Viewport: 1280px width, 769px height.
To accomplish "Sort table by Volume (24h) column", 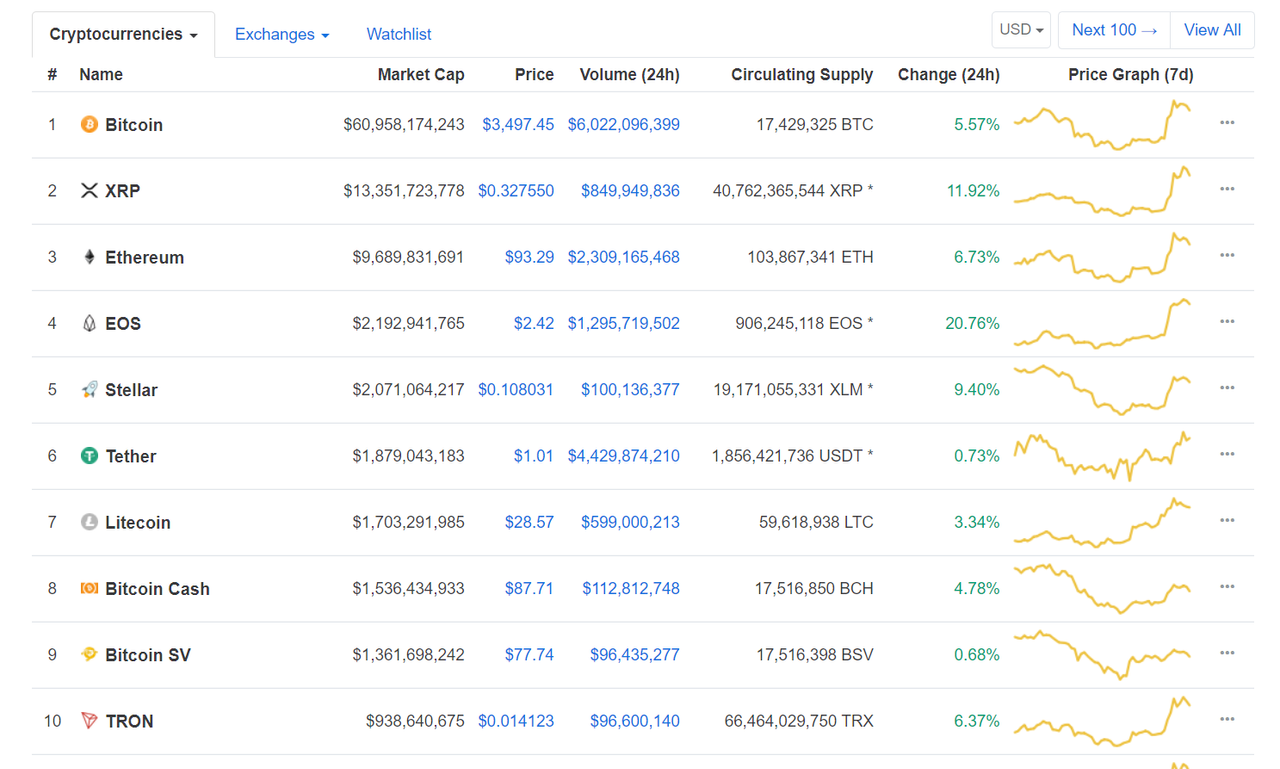I will coord(630,75).
